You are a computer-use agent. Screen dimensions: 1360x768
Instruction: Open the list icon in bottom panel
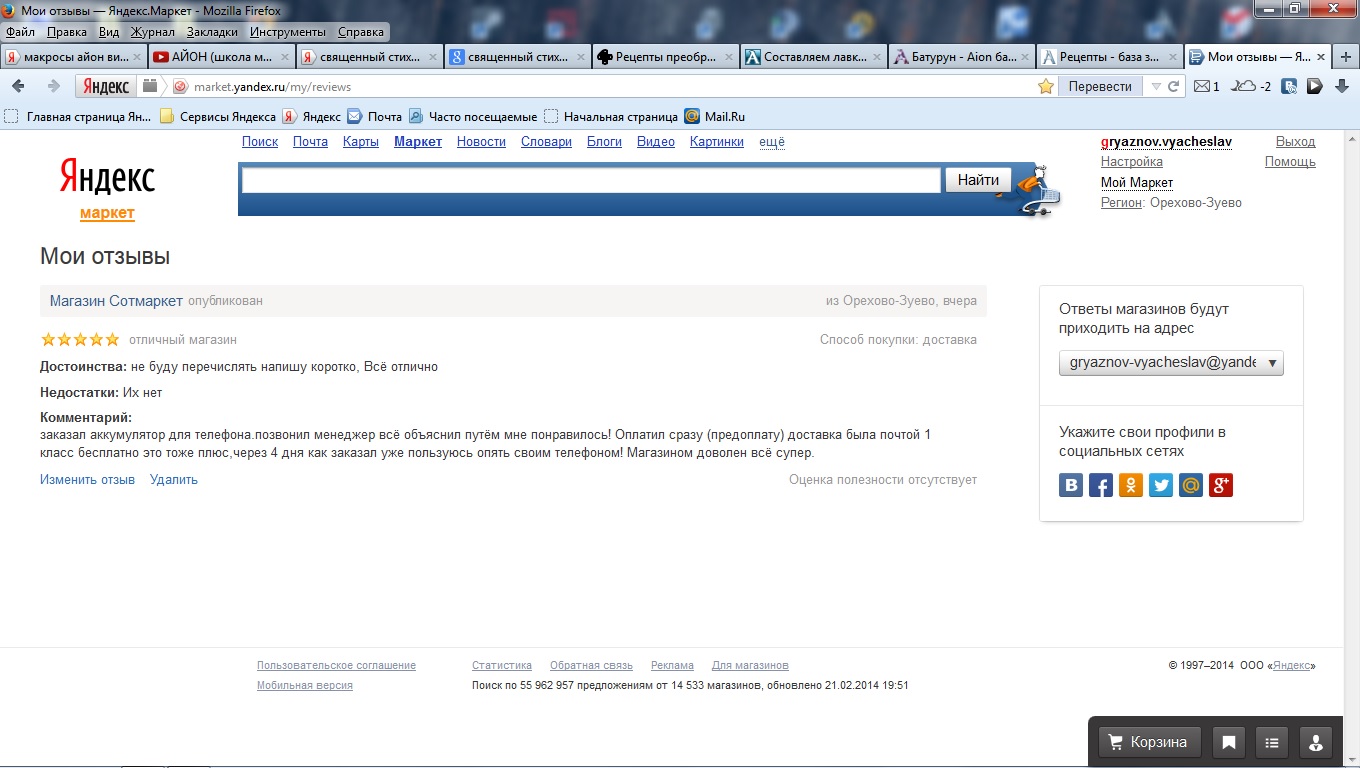pos(1272,742)
